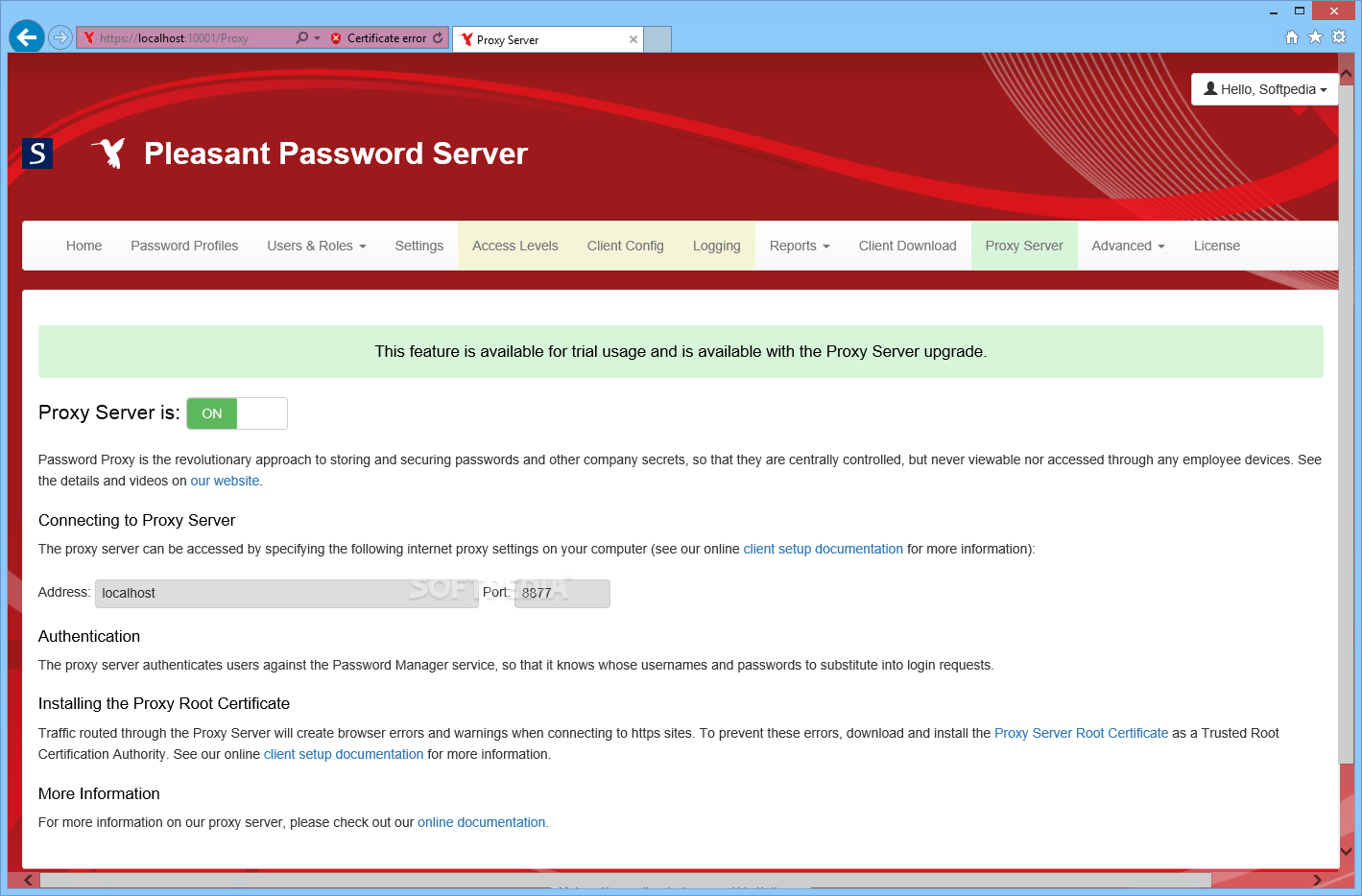Click the trial usage notice banner
This screenshot has width=1362, height=896.
[681, 351]
